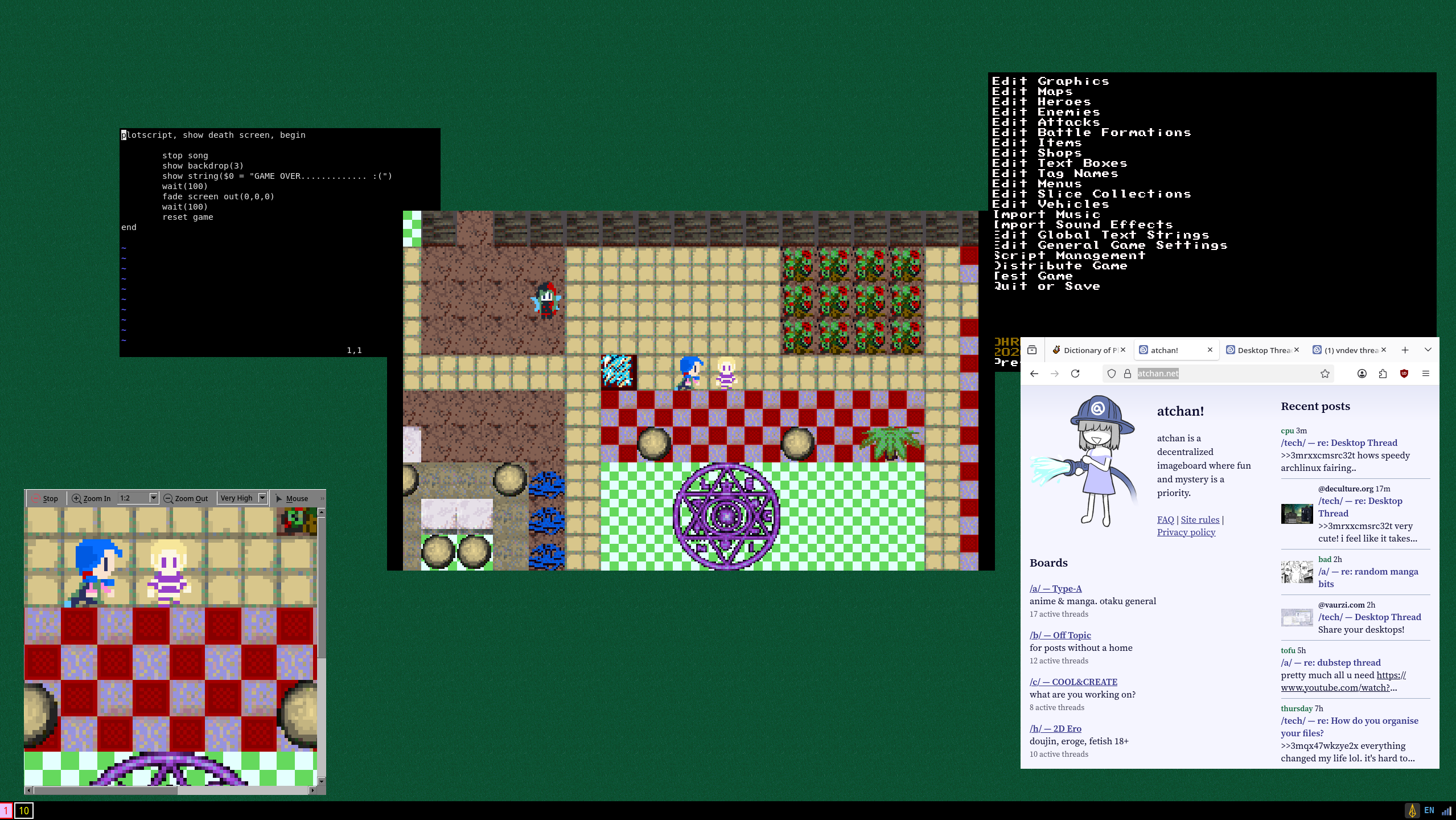The width and height of the screenshot is (1456, 820).
Task: Click Zoom In in the magnifier toolbar
Action: pos(91,498)
